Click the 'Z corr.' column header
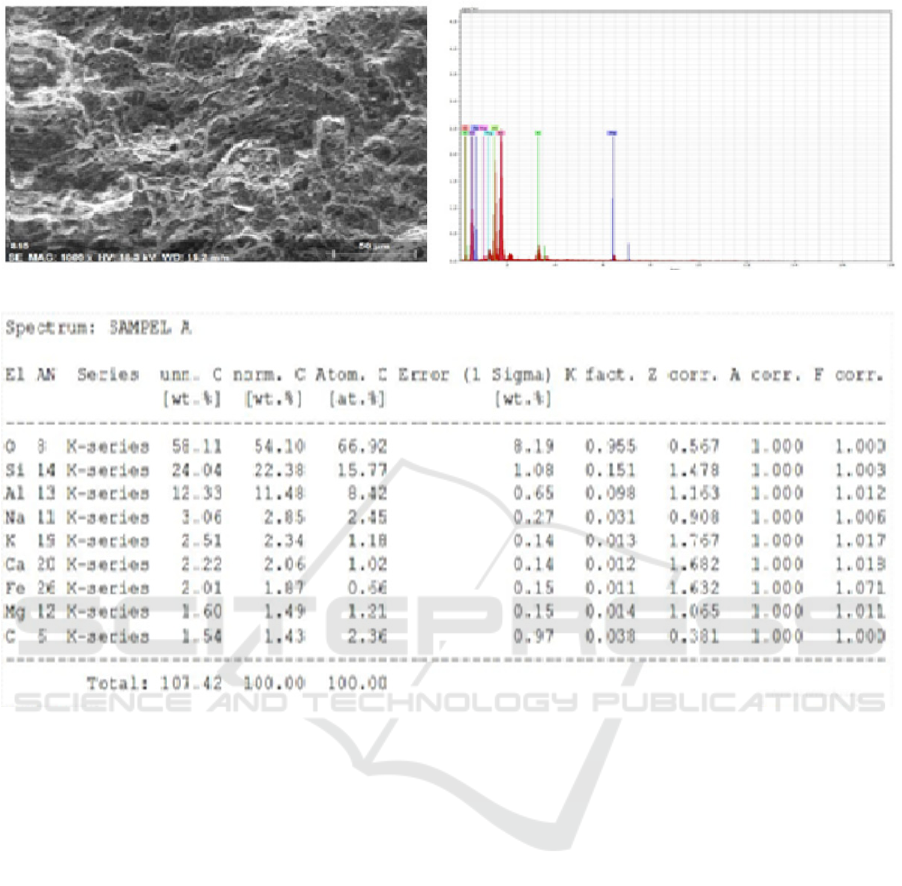The image size is (902, 886). [x=689, y=376]
